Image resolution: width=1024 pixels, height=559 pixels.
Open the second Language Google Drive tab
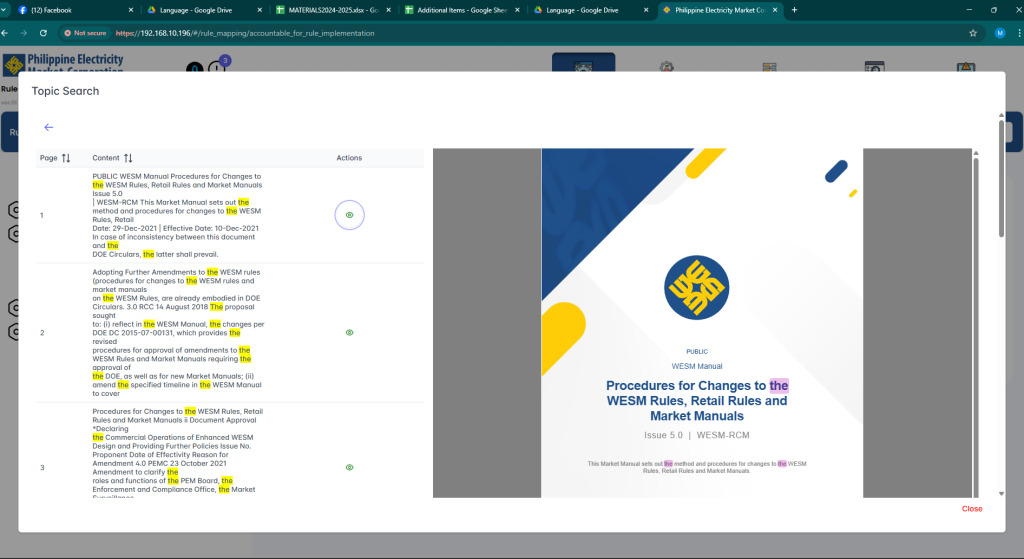(x=588, y=10)
